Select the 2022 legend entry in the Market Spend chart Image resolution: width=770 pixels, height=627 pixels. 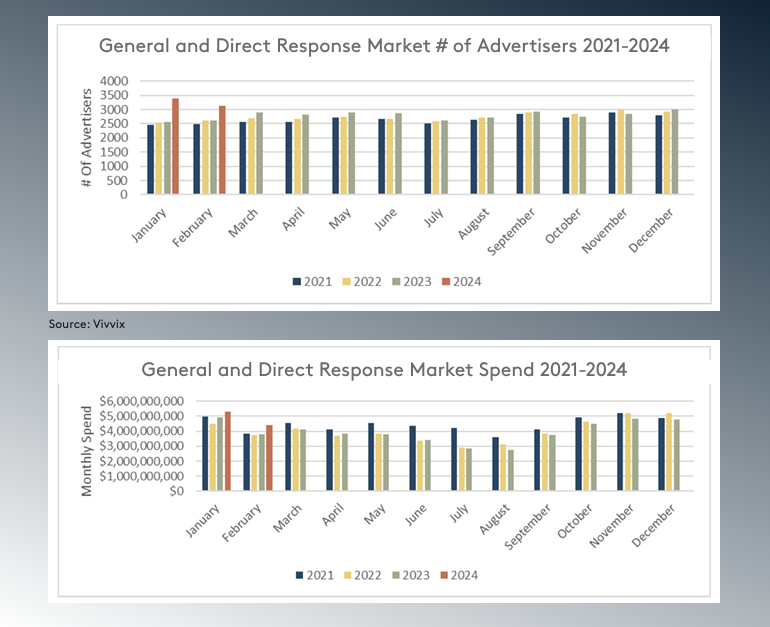pos(364,575)
